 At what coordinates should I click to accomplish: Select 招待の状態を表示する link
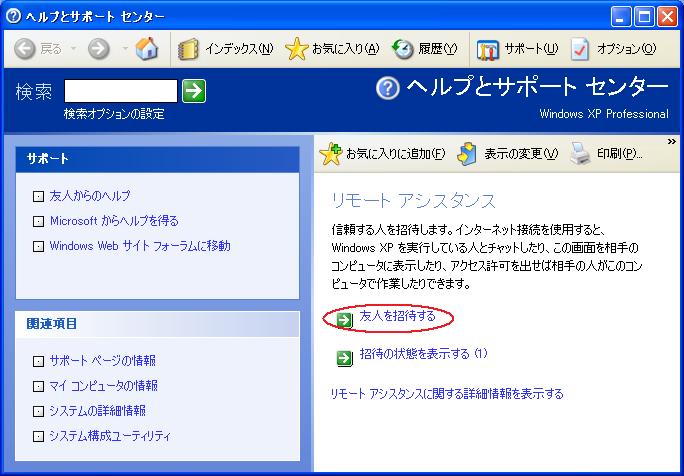422,355
